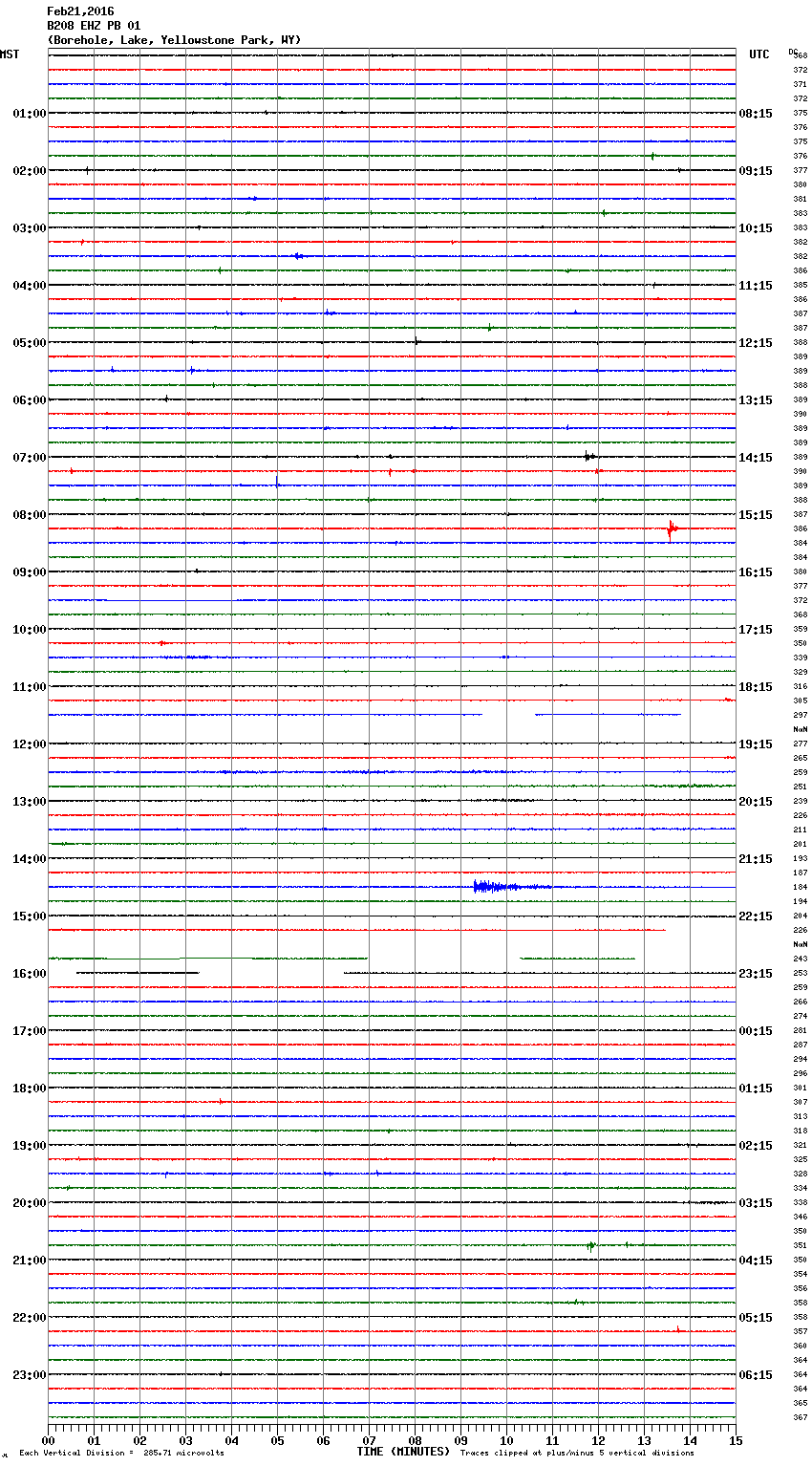The image size is (812, 1466).
Task: Select the 23:00 MST time label
Action: [30, 1375]
